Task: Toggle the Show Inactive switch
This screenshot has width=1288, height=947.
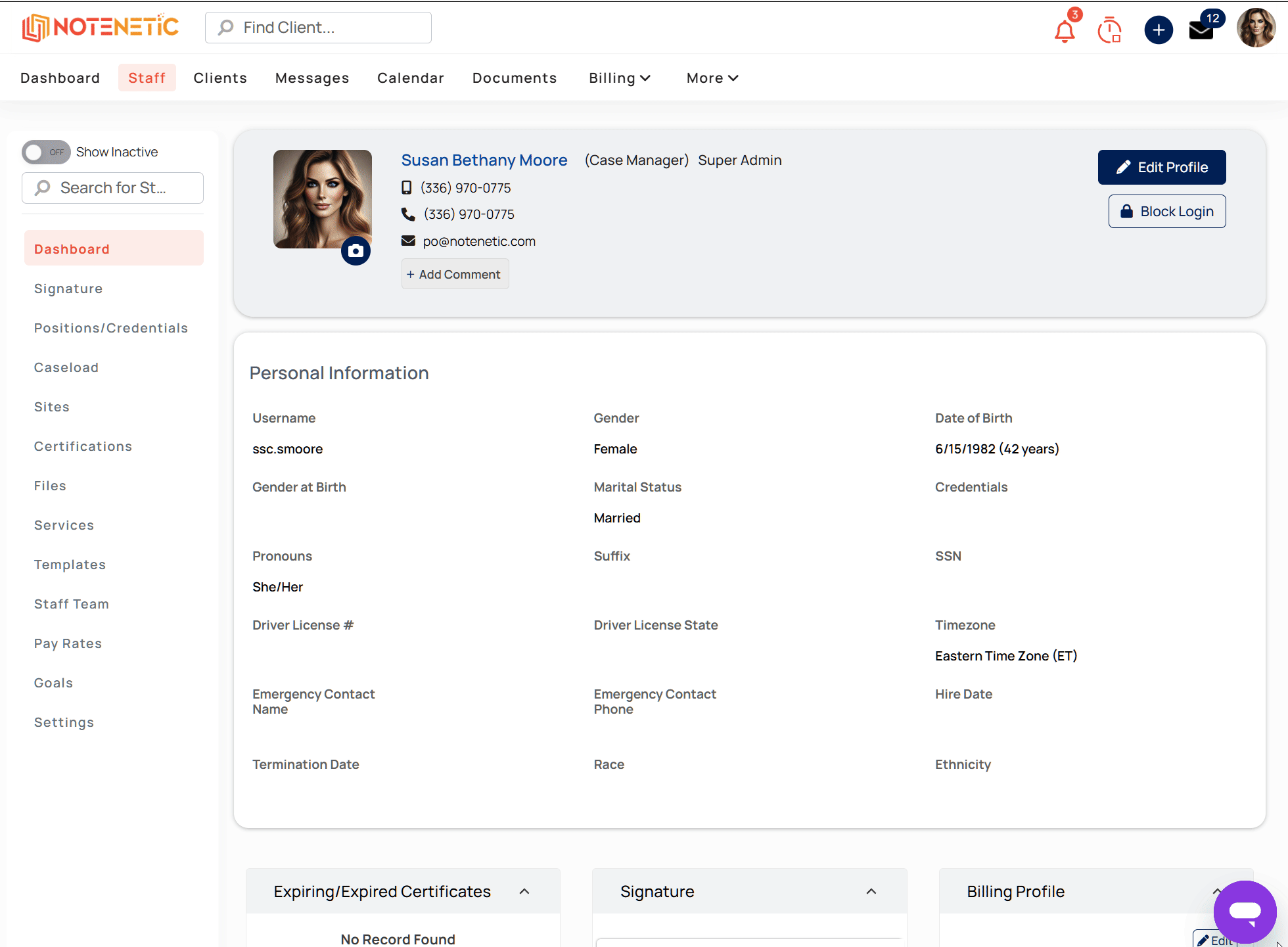Action: [x=46, y=152]
